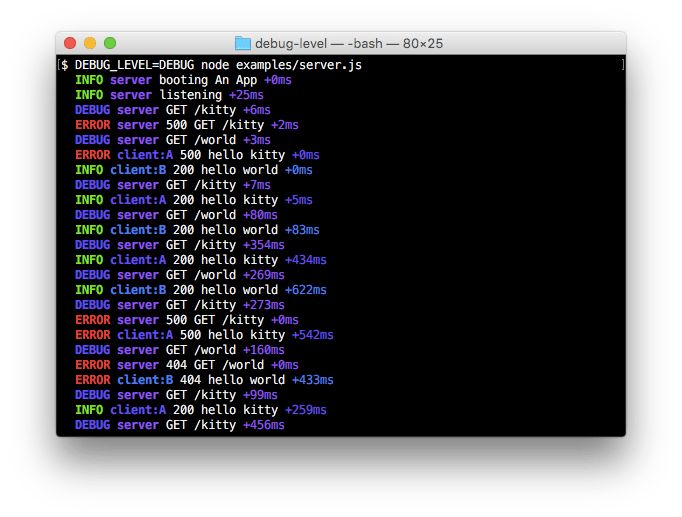682x517 pixels.
Task: Click the line 'ERROR client:B 404 hello world +433ms'
Action: [x=204, y=380]
